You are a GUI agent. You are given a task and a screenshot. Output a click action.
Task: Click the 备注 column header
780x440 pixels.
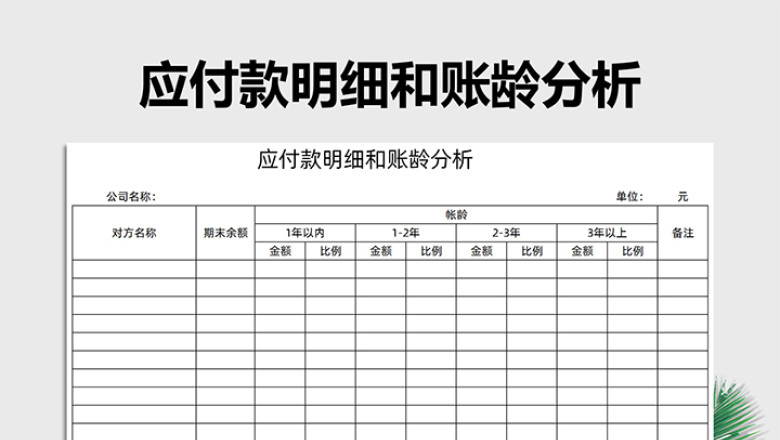pyautogui.click(x=682, y=233)
